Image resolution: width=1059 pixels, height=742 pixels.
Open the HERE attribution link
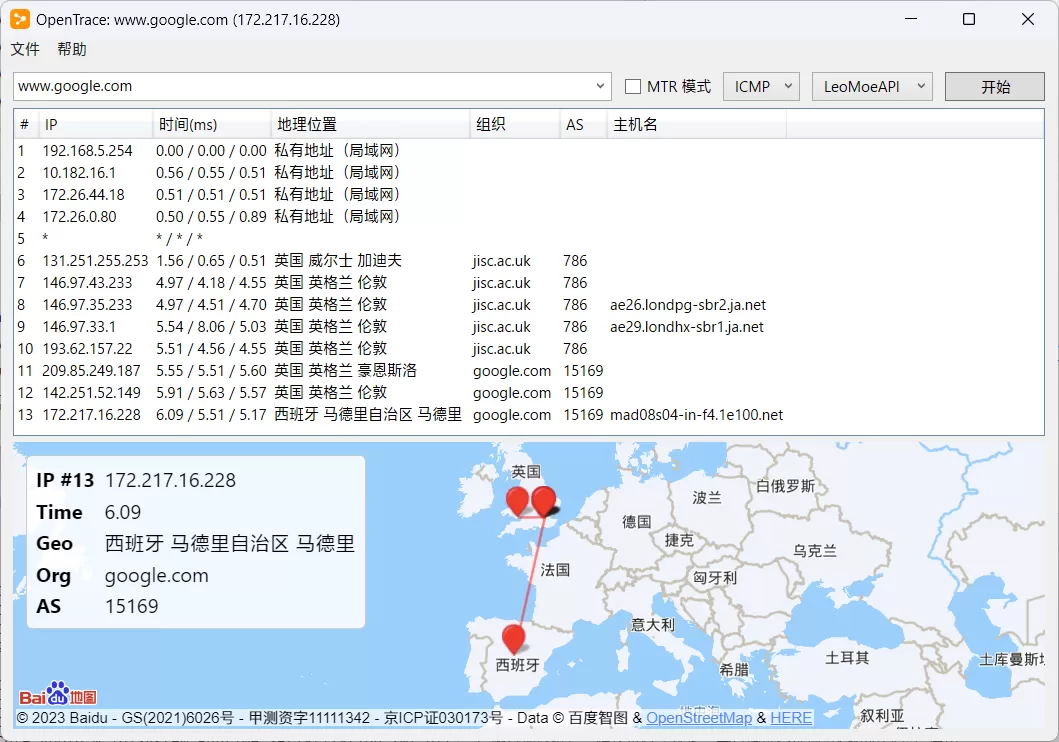[x=791, y=717]
